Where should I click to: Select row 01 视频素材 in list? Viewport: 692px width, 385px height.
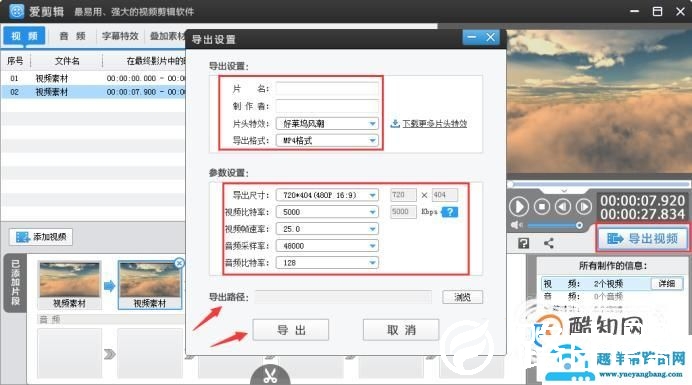(93, 78)
